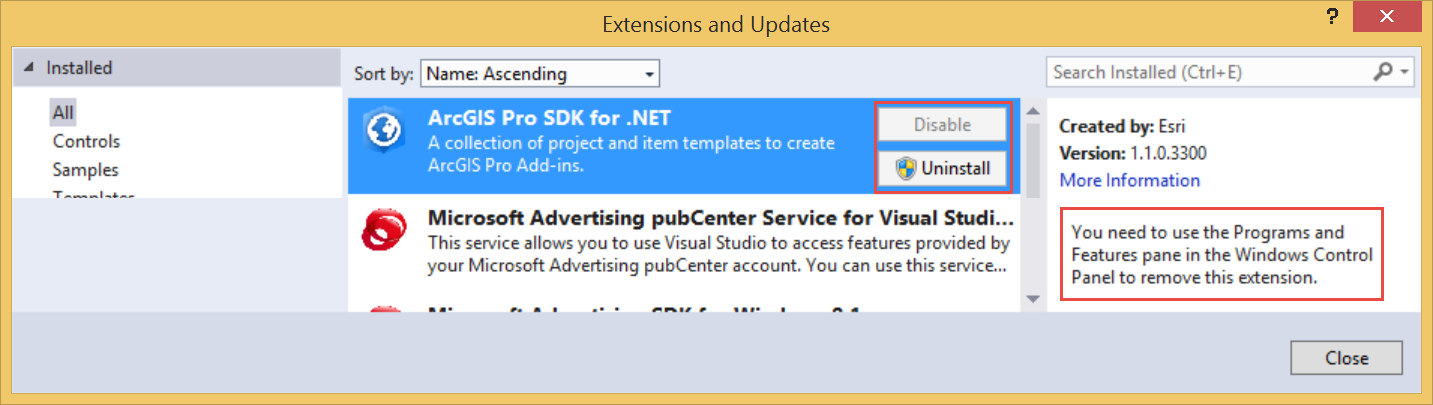Click the search magnifier icon

[1384, 72]
